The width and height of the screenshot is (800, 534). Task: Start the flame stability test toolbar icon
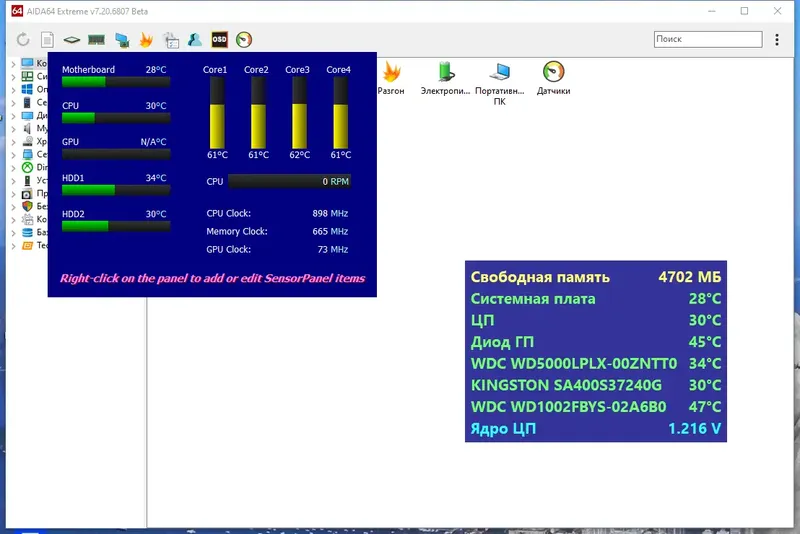click(x=146, y=39)
